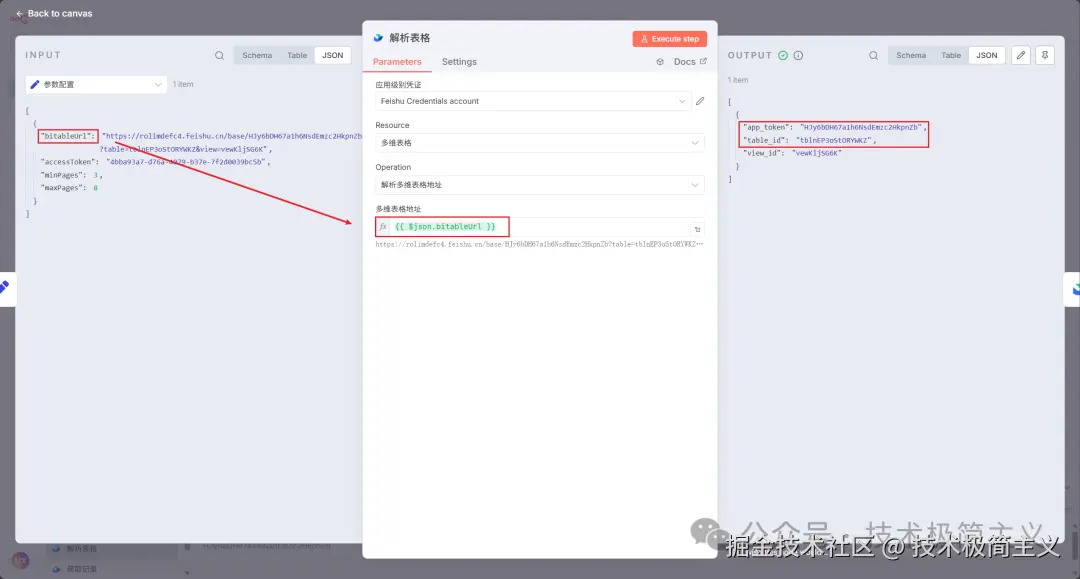Open the expression editor expand icon

pos(697,229)
